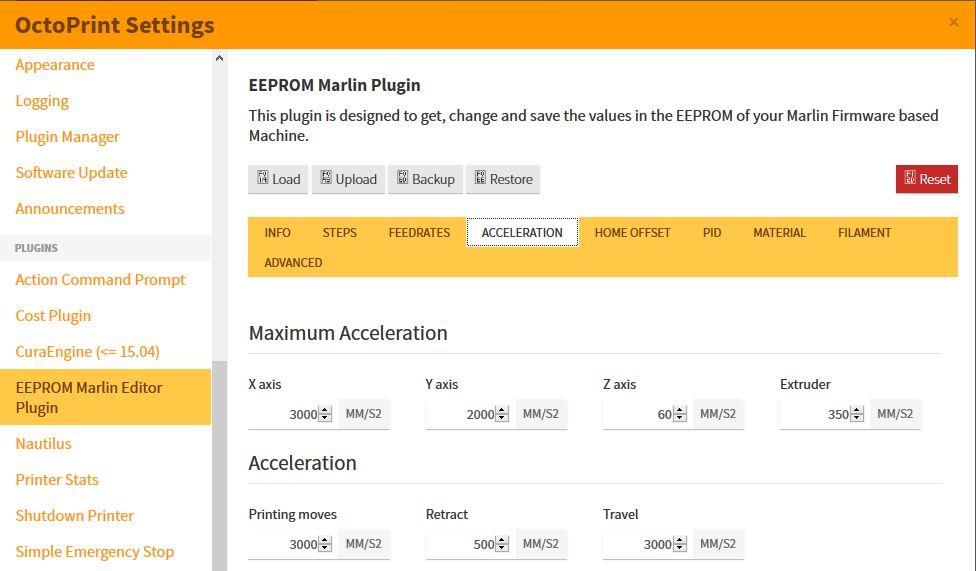Screen dimensions: 976x571
Task: Decrease Y axis maximum acceleration stepper
Action: (502, 418)
